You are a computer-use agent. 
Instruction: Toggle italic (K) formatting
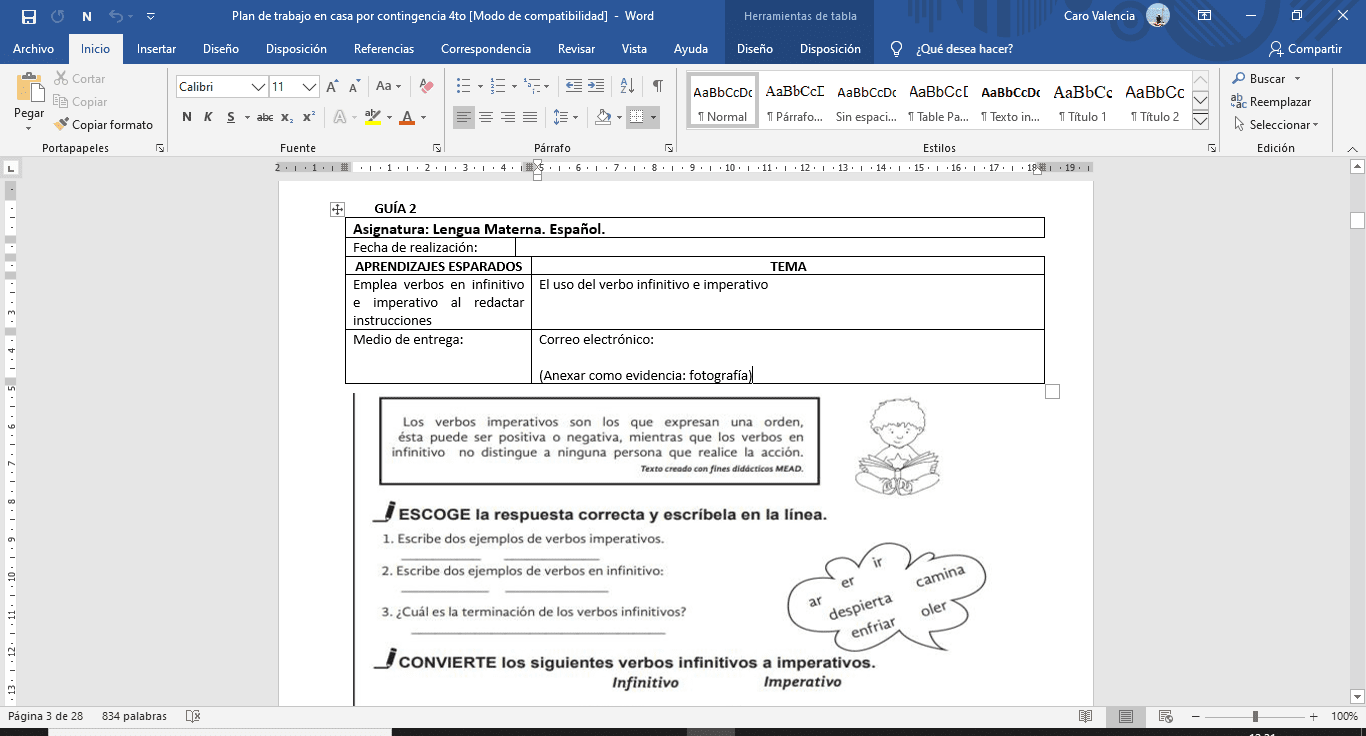pyautogui.click(x=208, y=118)
